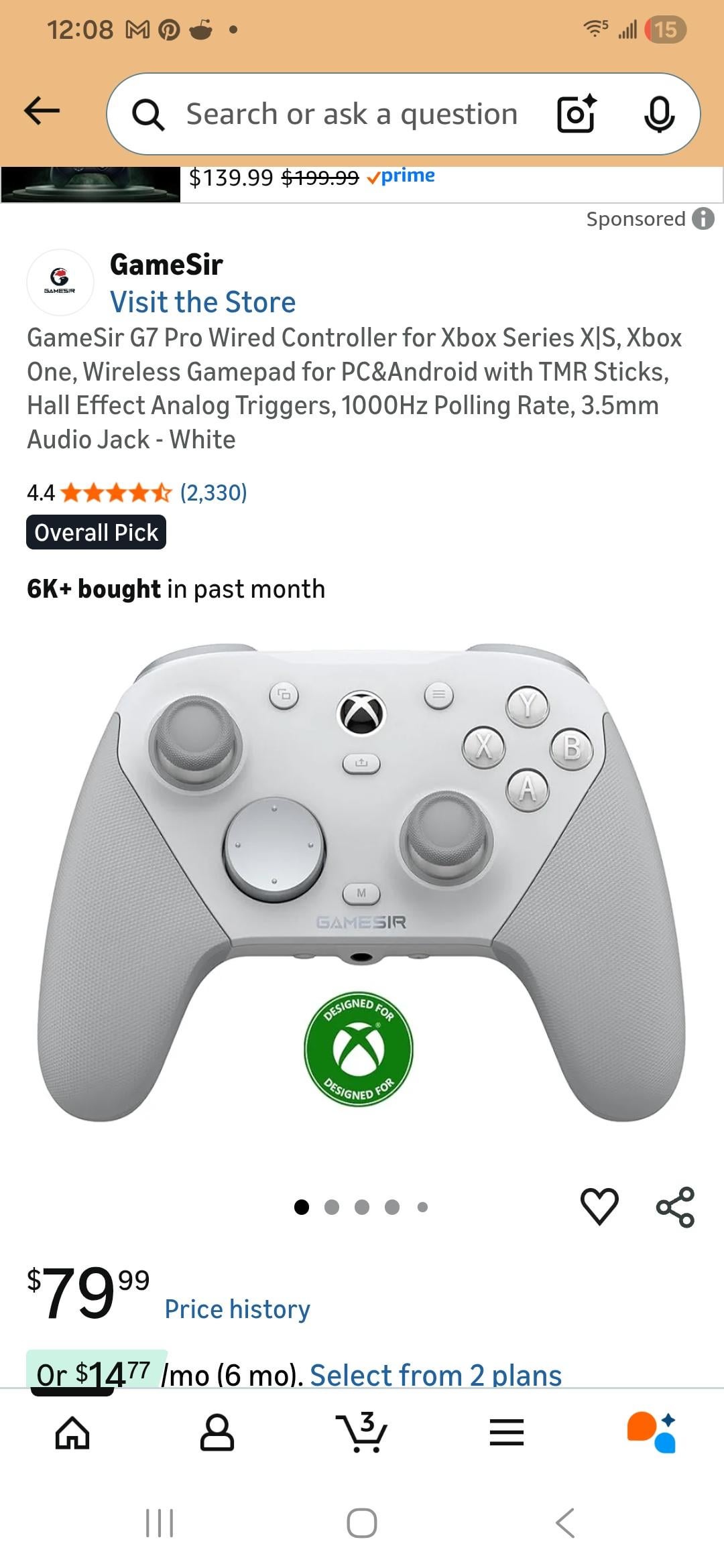Image resolution: width=724 pixels, height=1568 pixels.
Task: Open camera lens search icon
Action: pyautogui.click(x=577, y=114)
